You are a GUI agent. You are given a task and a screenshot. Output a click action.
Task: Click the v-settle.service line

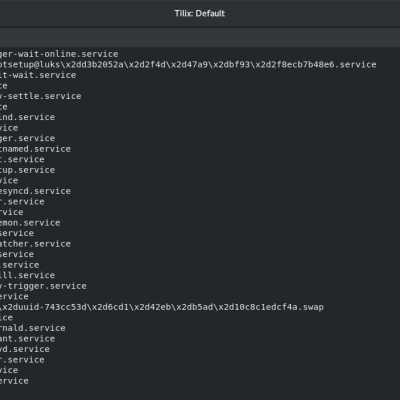(41, 96)
